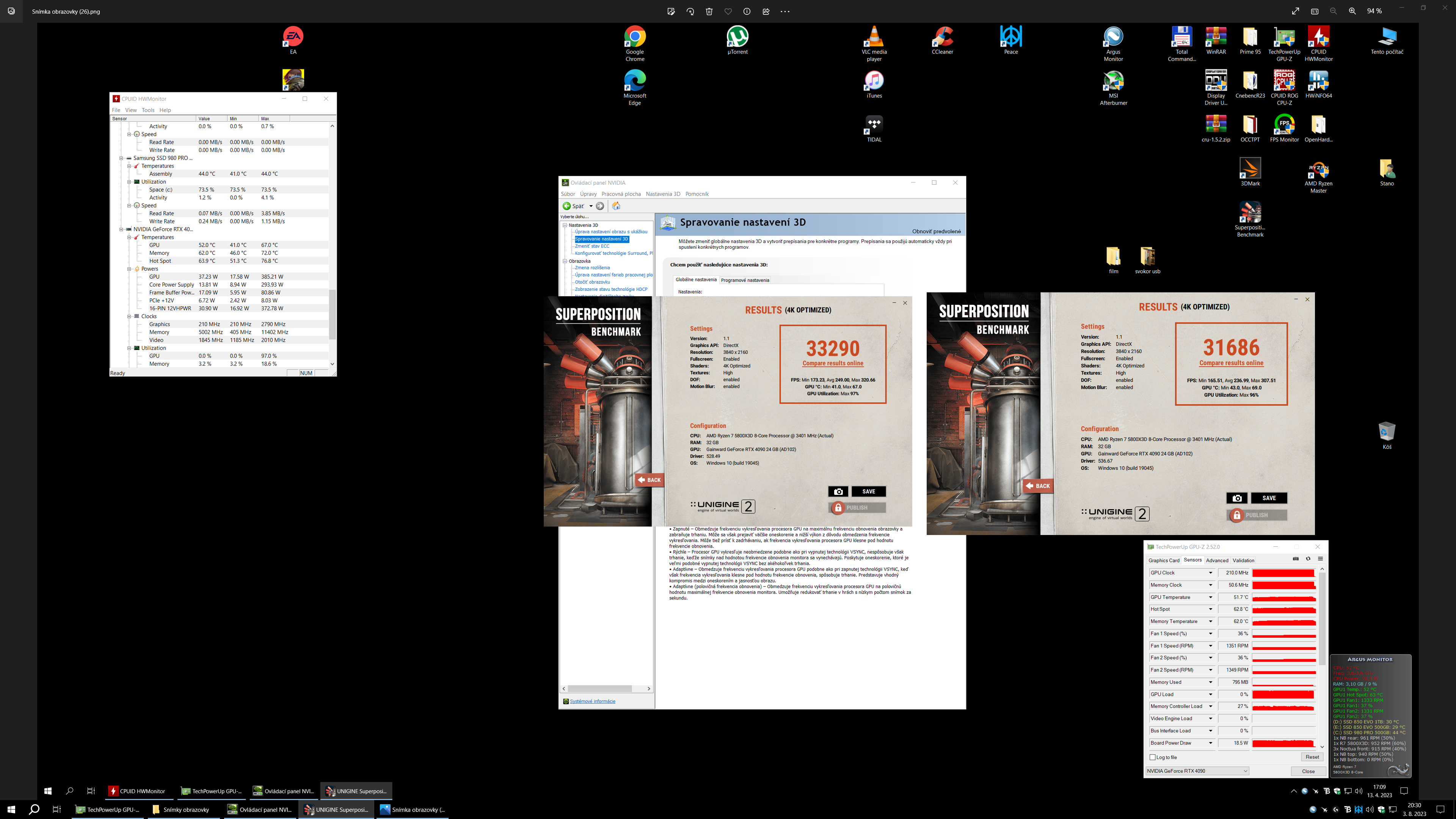Click the NVIDIA panel home icon
This screenshot has width=1456, height=819.
tap(616, 206)
